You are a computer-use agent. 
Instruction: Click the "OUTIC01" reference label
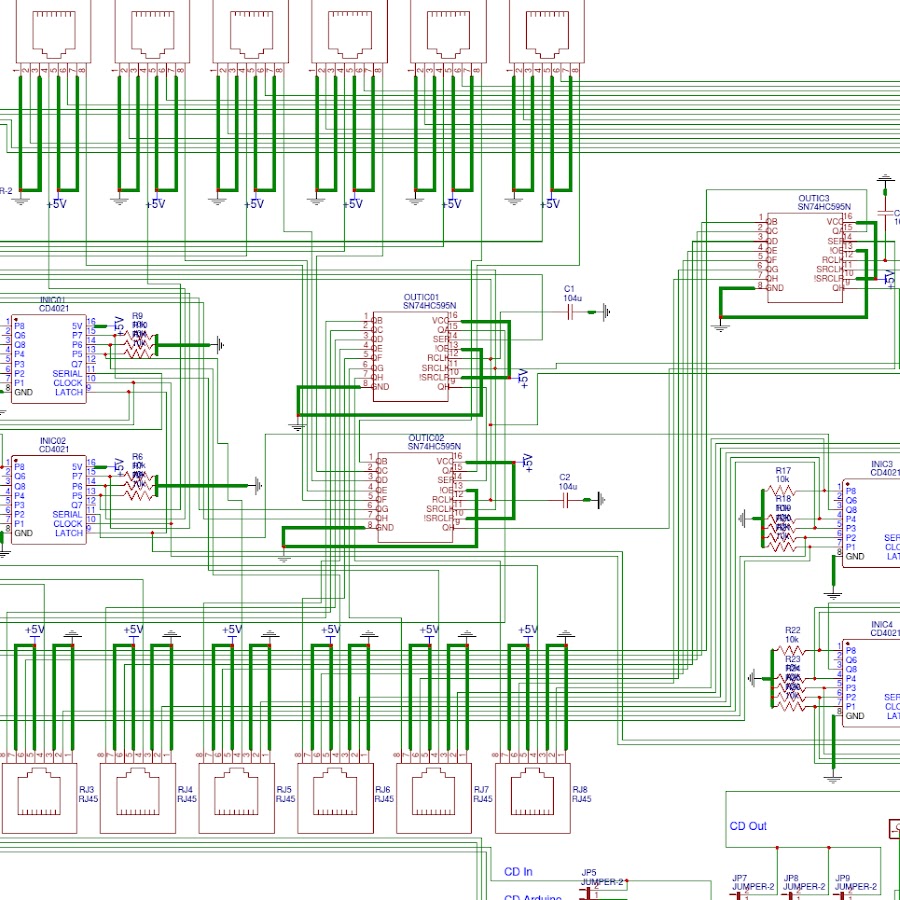[421, 297]
